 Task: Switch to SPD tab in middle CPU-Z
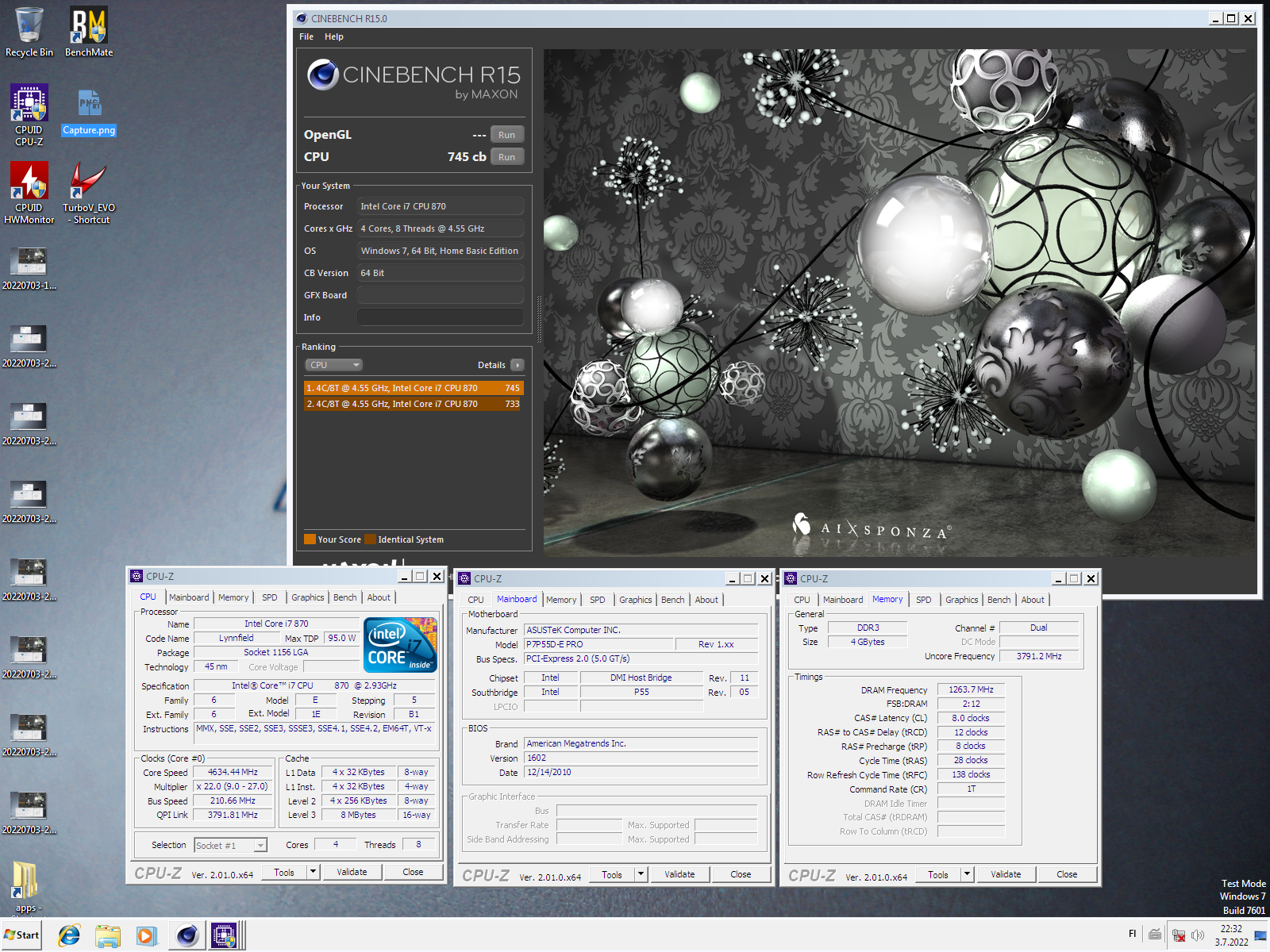pyautogui.click(x=598, y=600)
